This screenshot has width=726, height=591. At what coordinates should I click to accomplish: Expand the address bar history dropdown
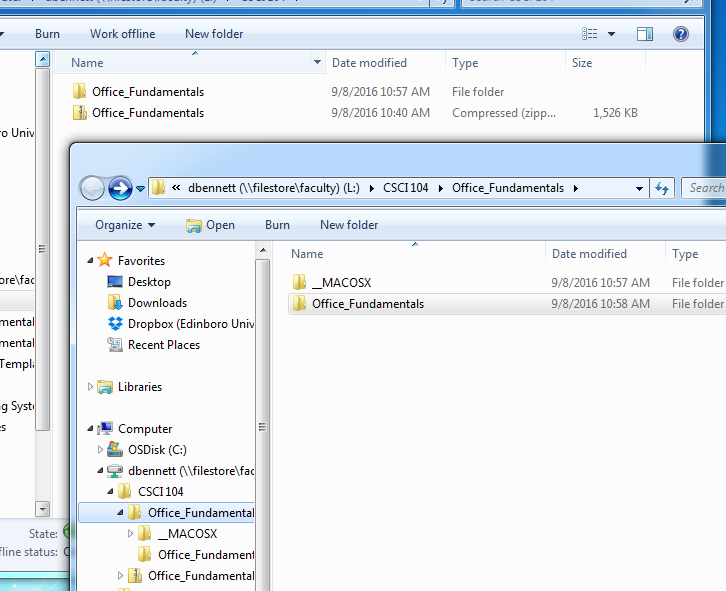(640, 188)
